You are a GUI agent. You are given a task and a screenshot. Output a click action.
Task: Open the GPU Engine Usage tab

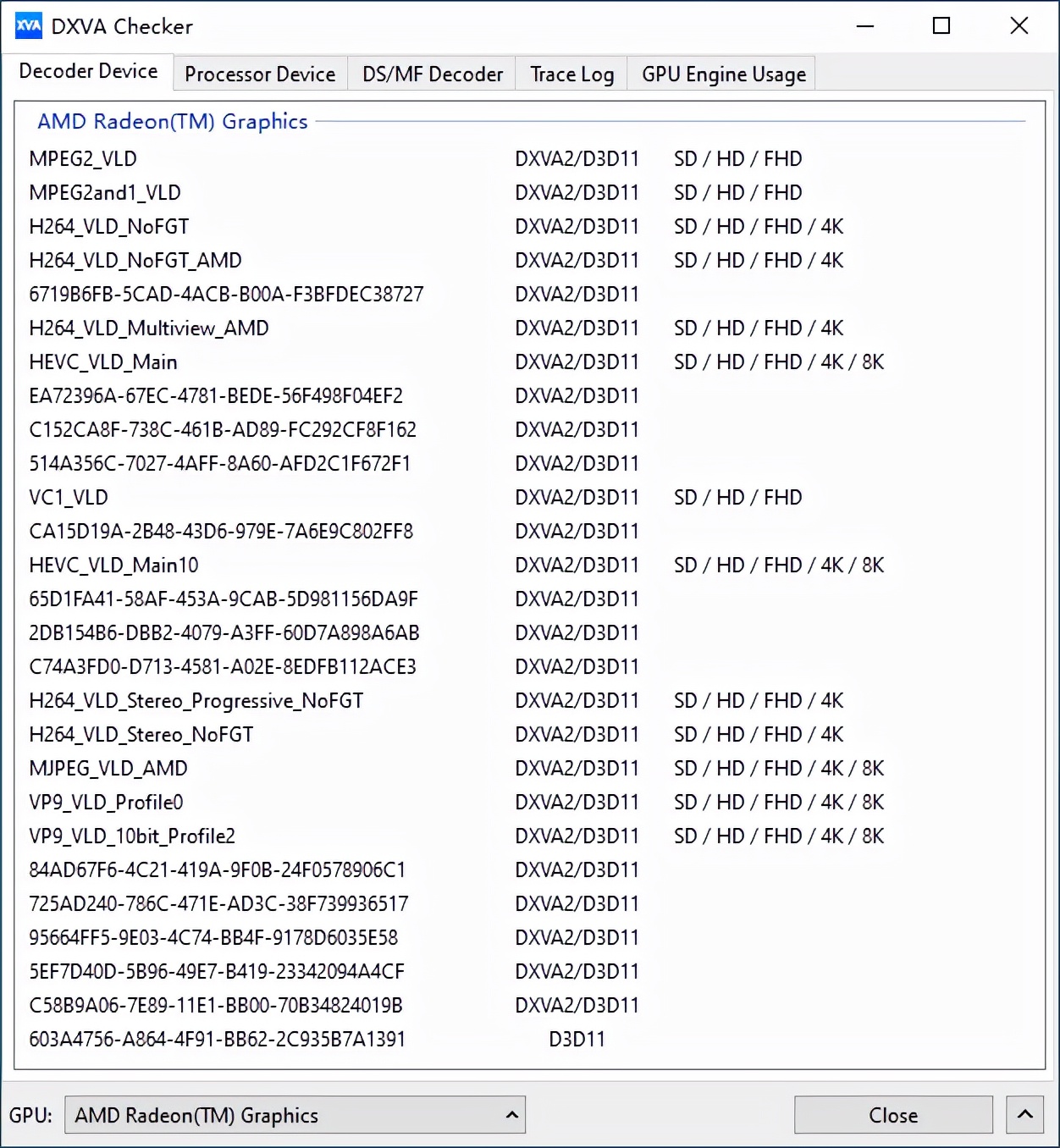723,75
